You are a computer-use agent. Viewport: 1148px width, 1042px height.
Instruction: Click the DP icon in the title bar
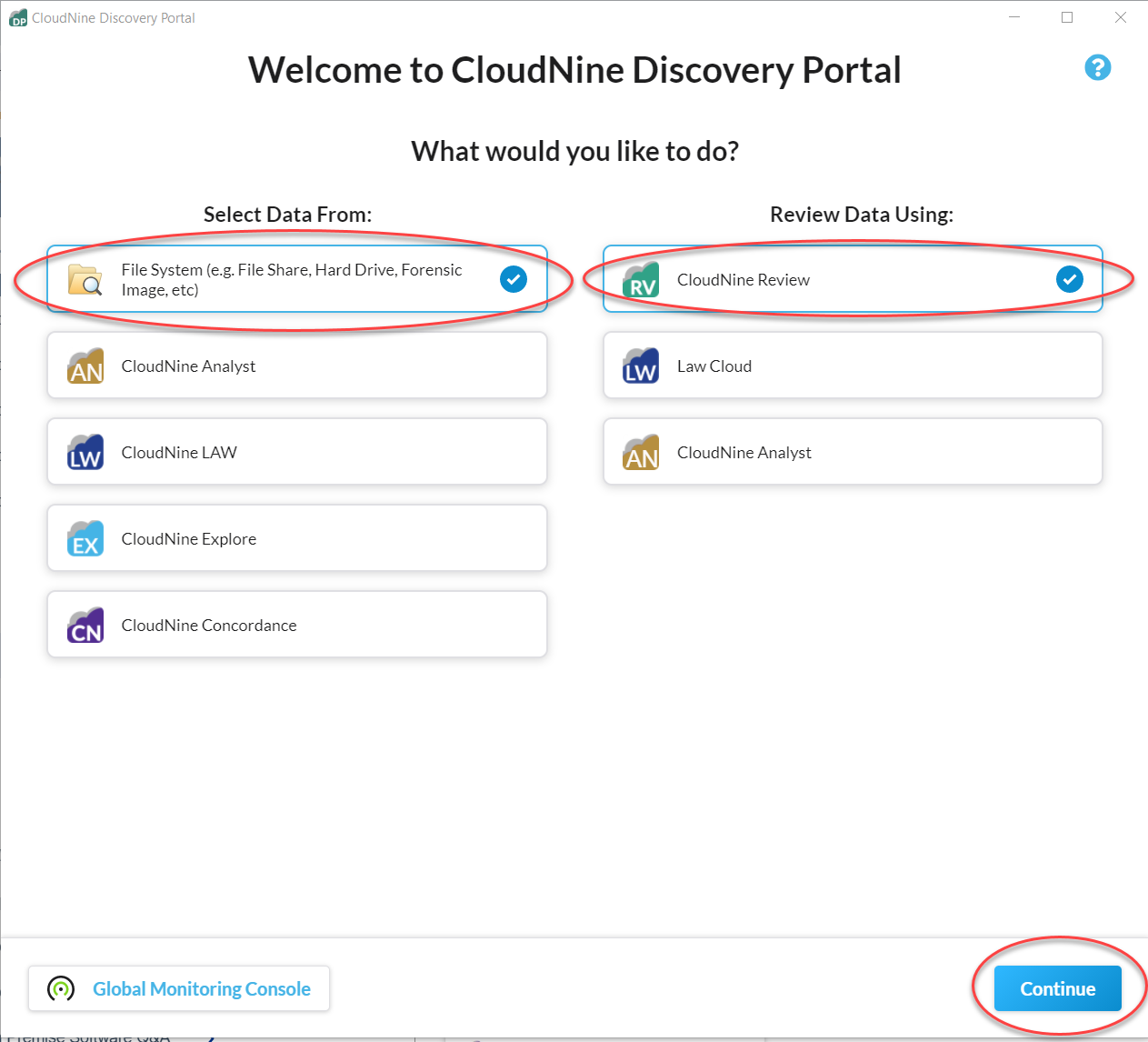pos(17,16)
